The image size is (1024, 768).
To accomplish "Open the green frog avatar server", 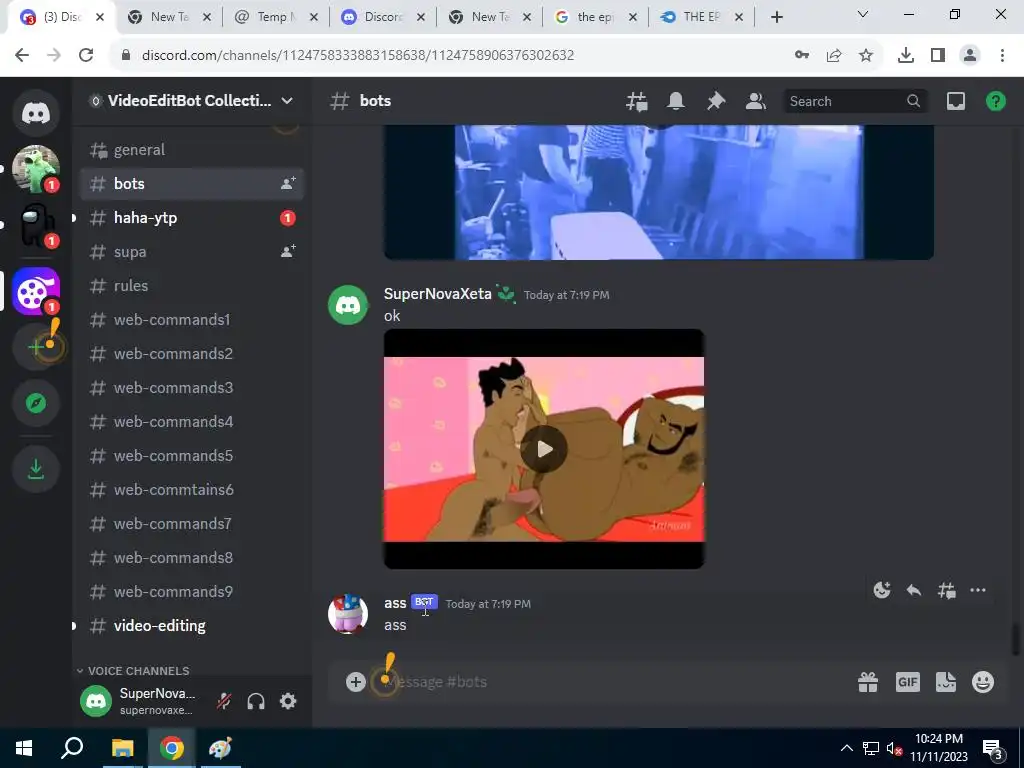I will (x=36, y=168).
